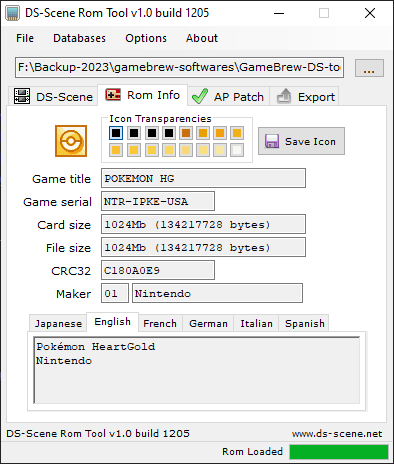The image size is (394, 464).
Task: Click the export arrow icon on Export tab
Action: 284,96
